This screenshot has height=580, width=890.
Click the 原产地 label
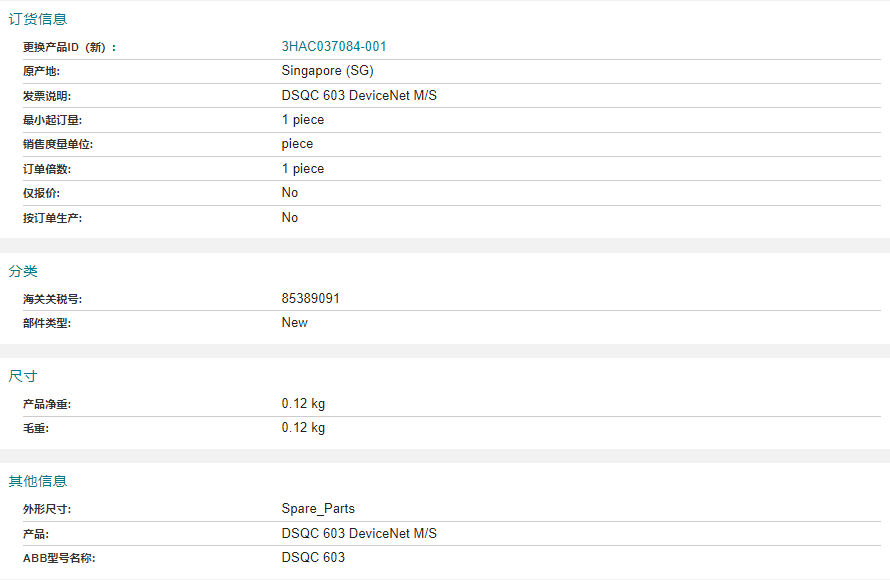pos(41,72)
